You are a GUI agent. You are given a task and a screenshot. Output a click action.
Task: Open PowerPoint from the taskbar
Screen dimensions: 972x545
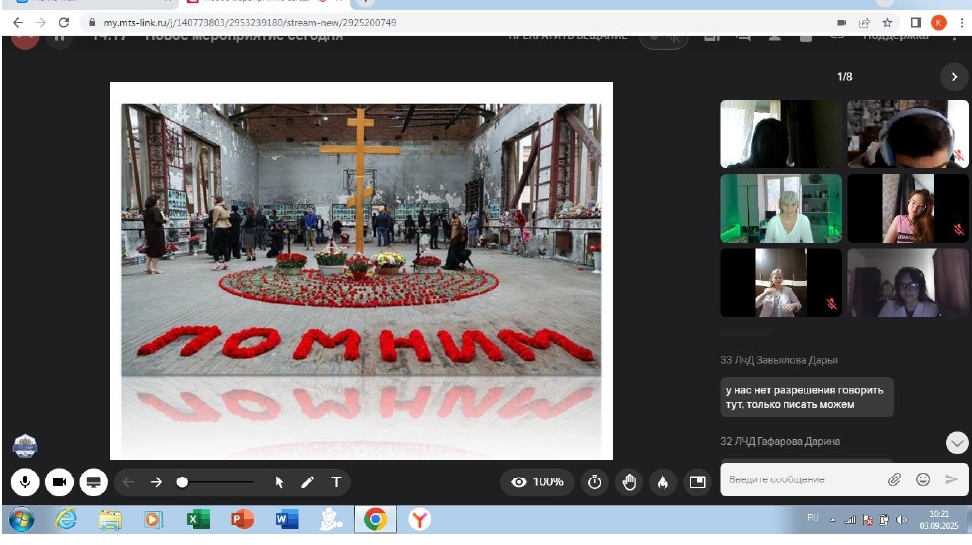pyautogui.click(x=242, y=519)
